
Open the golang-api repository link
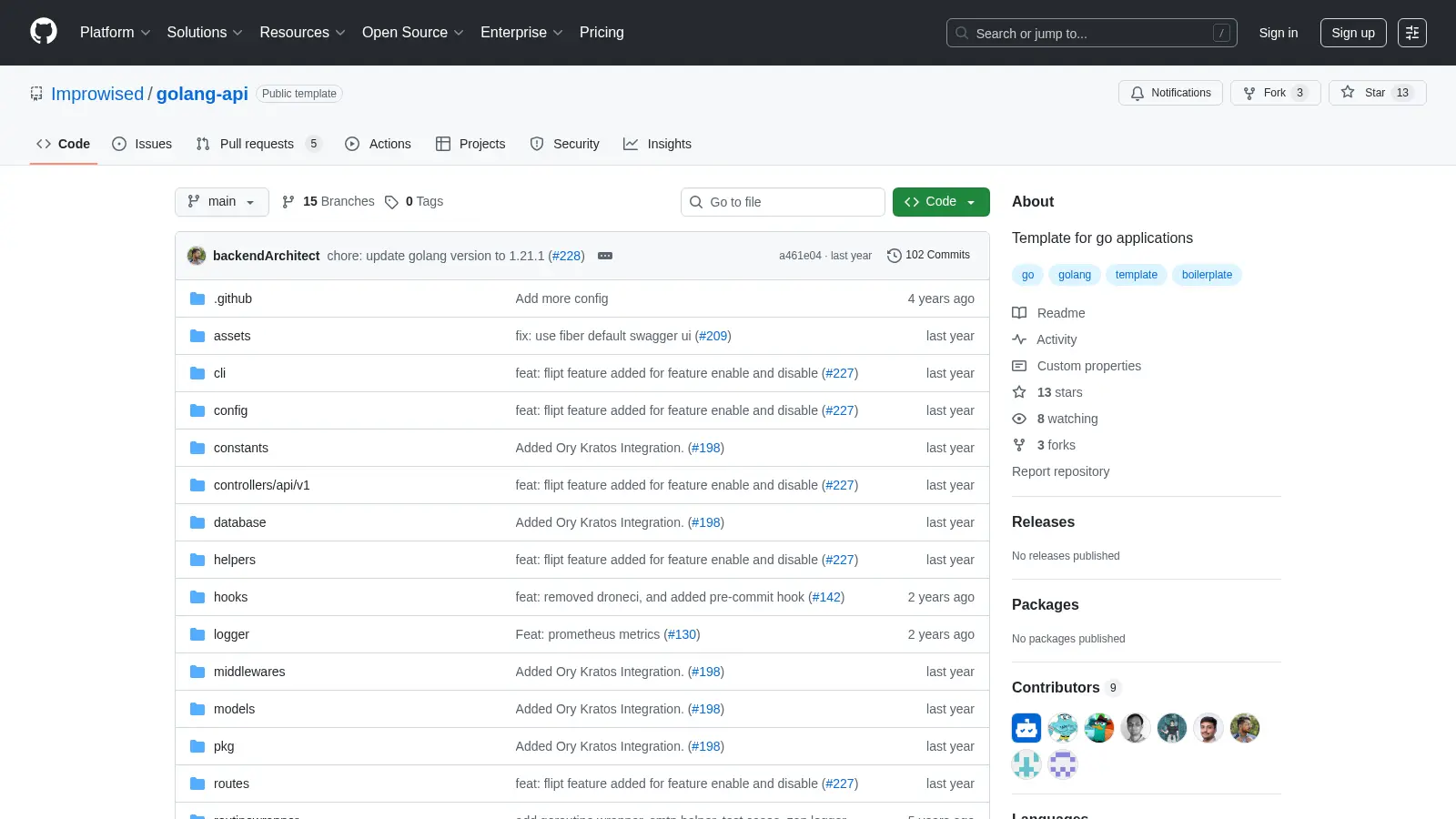click(202, 94)
